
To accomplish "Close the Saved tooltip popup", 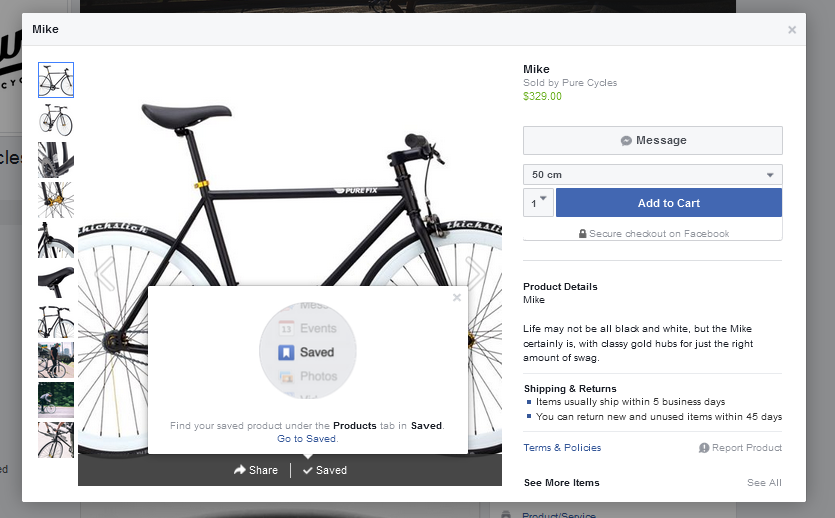I will (457, 298).
